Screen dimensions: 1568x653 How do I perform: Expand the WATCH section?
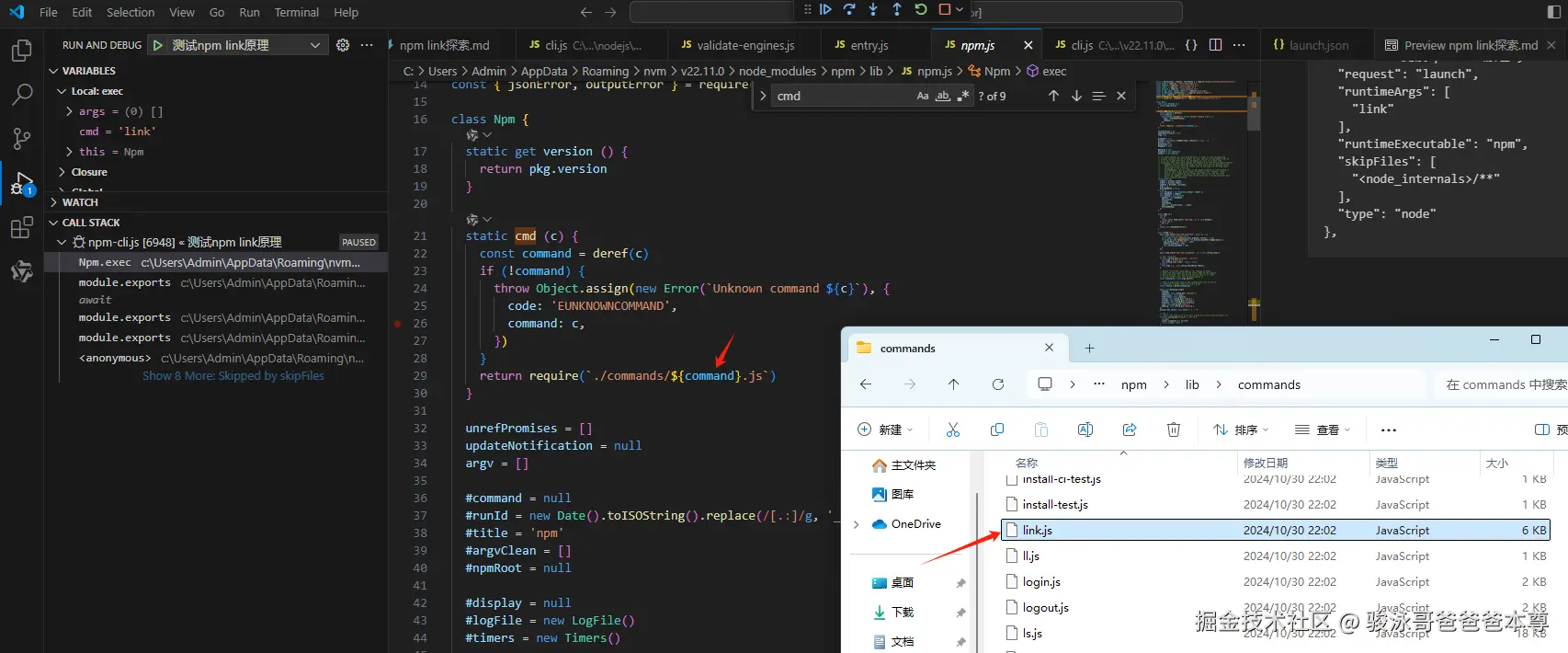[x=80, y=202]
